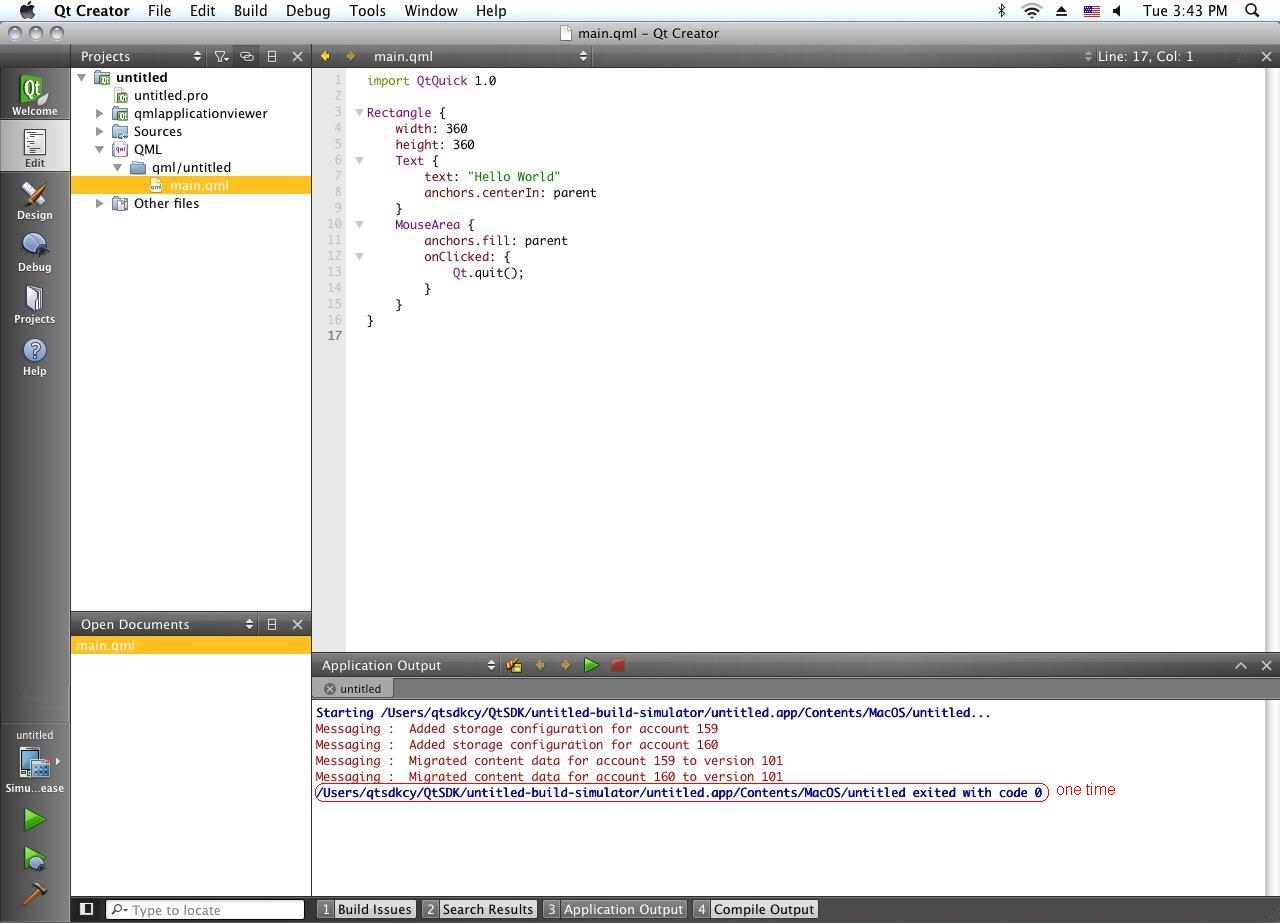Close the Application Output pane

click(x=1266, y=665)
